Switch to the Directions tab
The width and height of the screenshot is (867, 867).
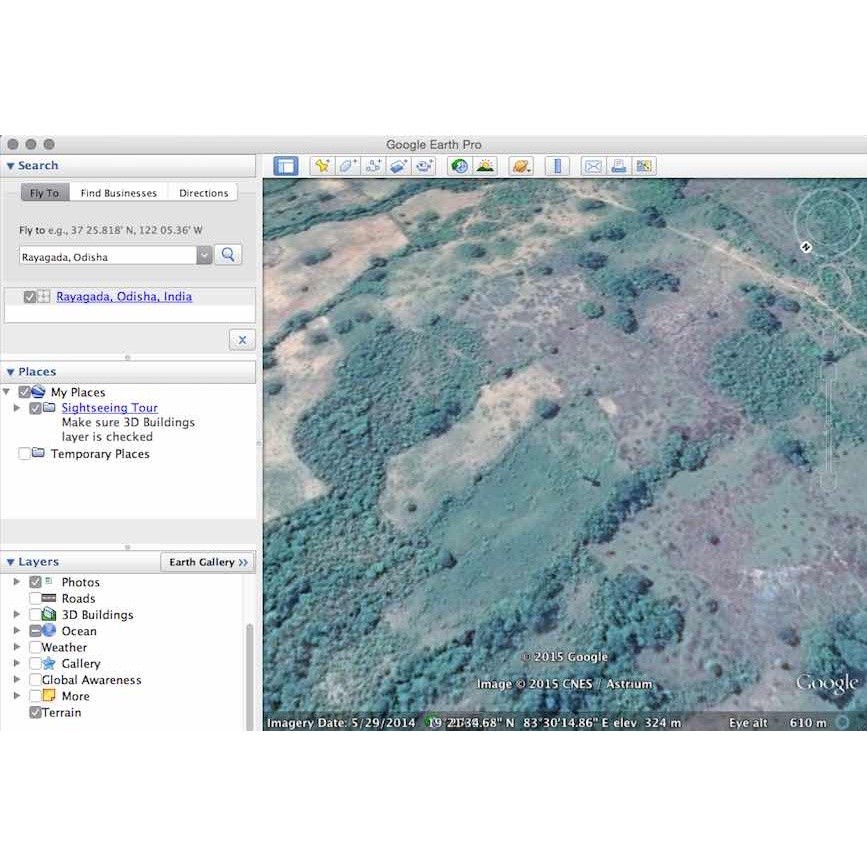tap(203, 193)
